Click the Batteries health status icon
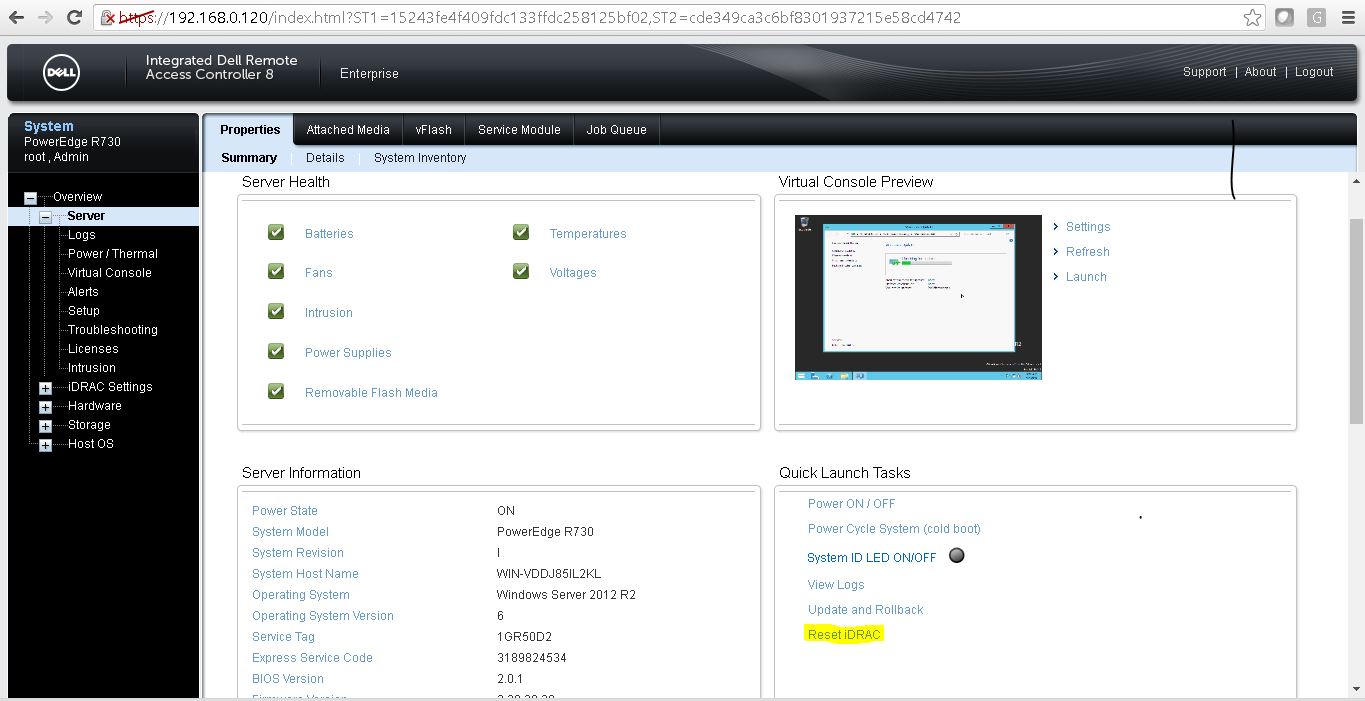Image resolution: width=1365 pixels, height=701 pixels. [275, 232]
